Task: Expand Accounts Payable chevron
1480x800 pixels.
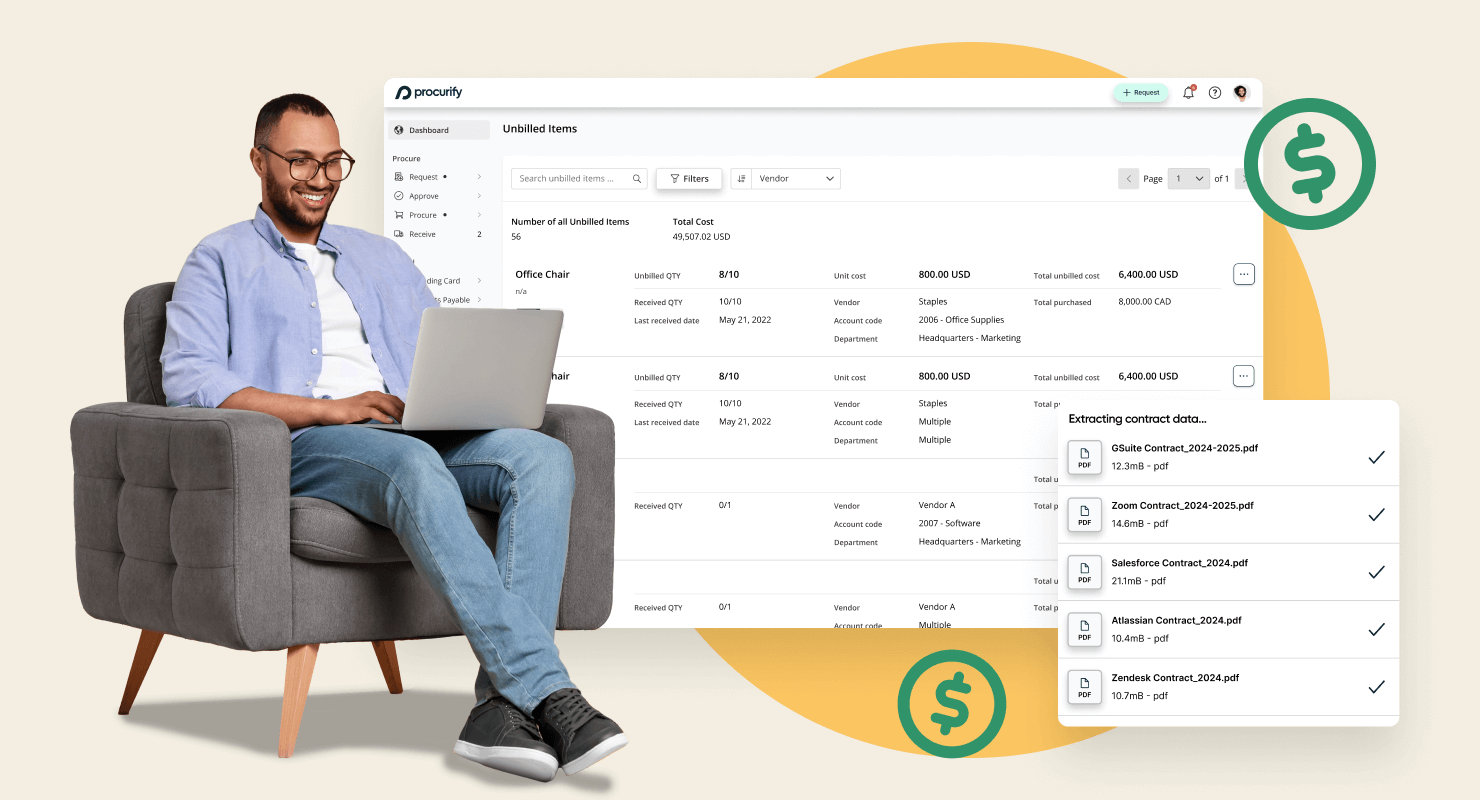Action: 479,300
